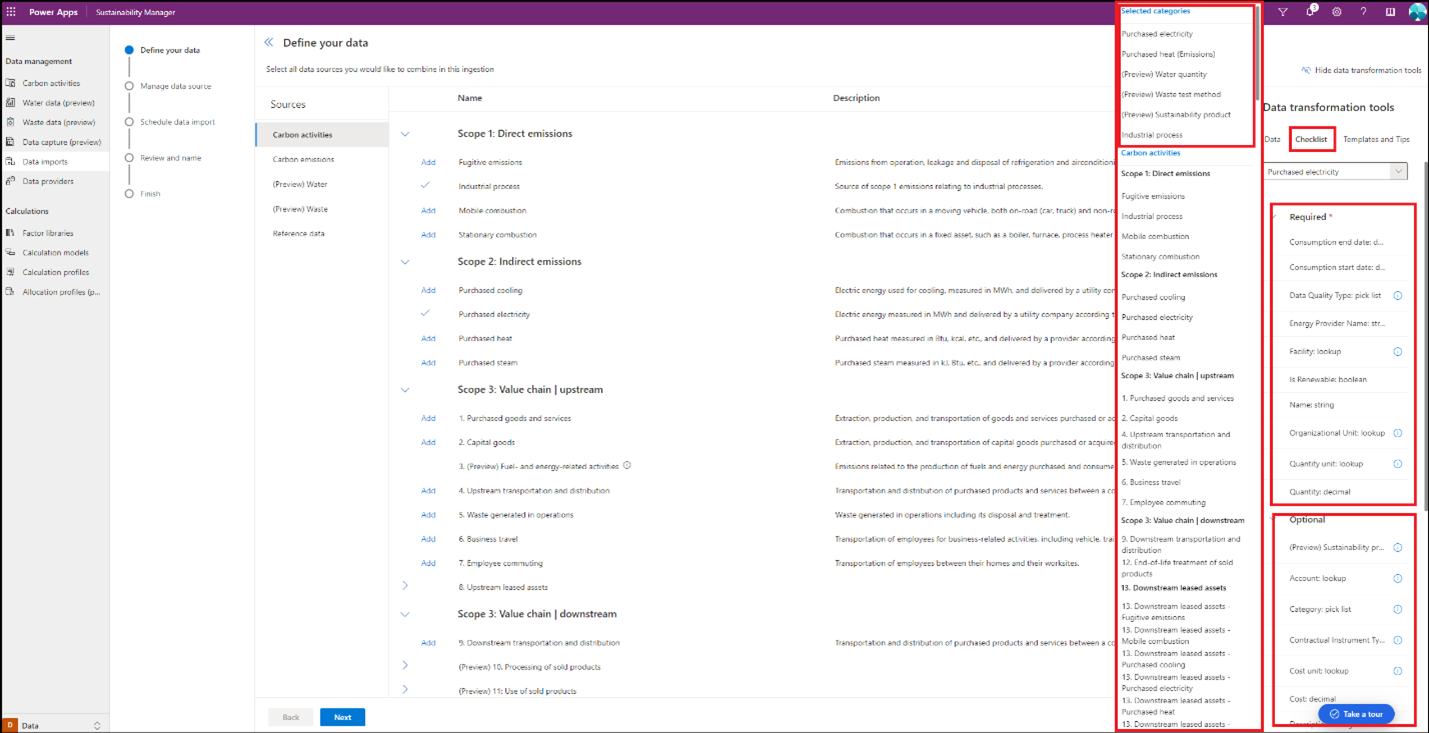The image size is (1429, 733).
Task: Collapse the Scope 1: Direct emissions group
Action: tap(405, 134)
